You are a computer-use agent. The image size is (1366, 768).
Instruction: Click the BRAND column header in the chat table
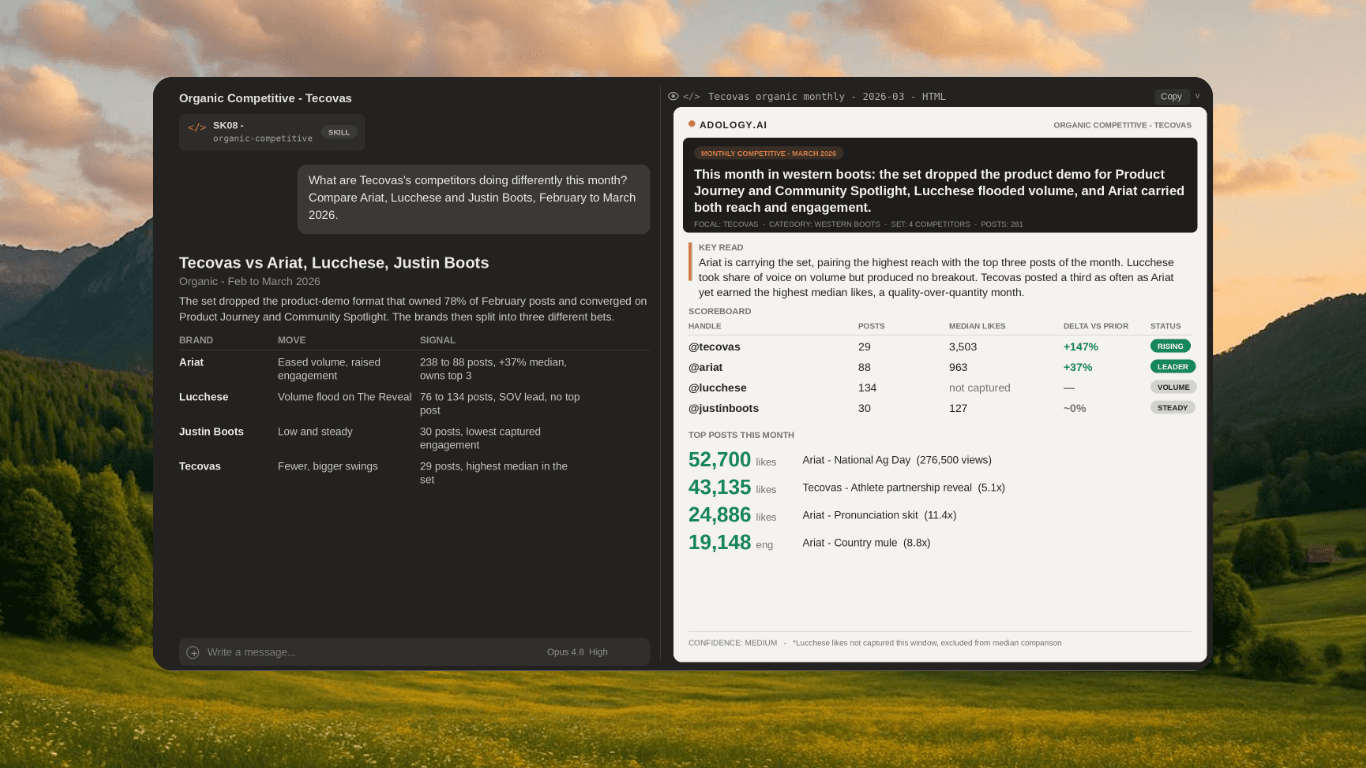click(196, 340)
